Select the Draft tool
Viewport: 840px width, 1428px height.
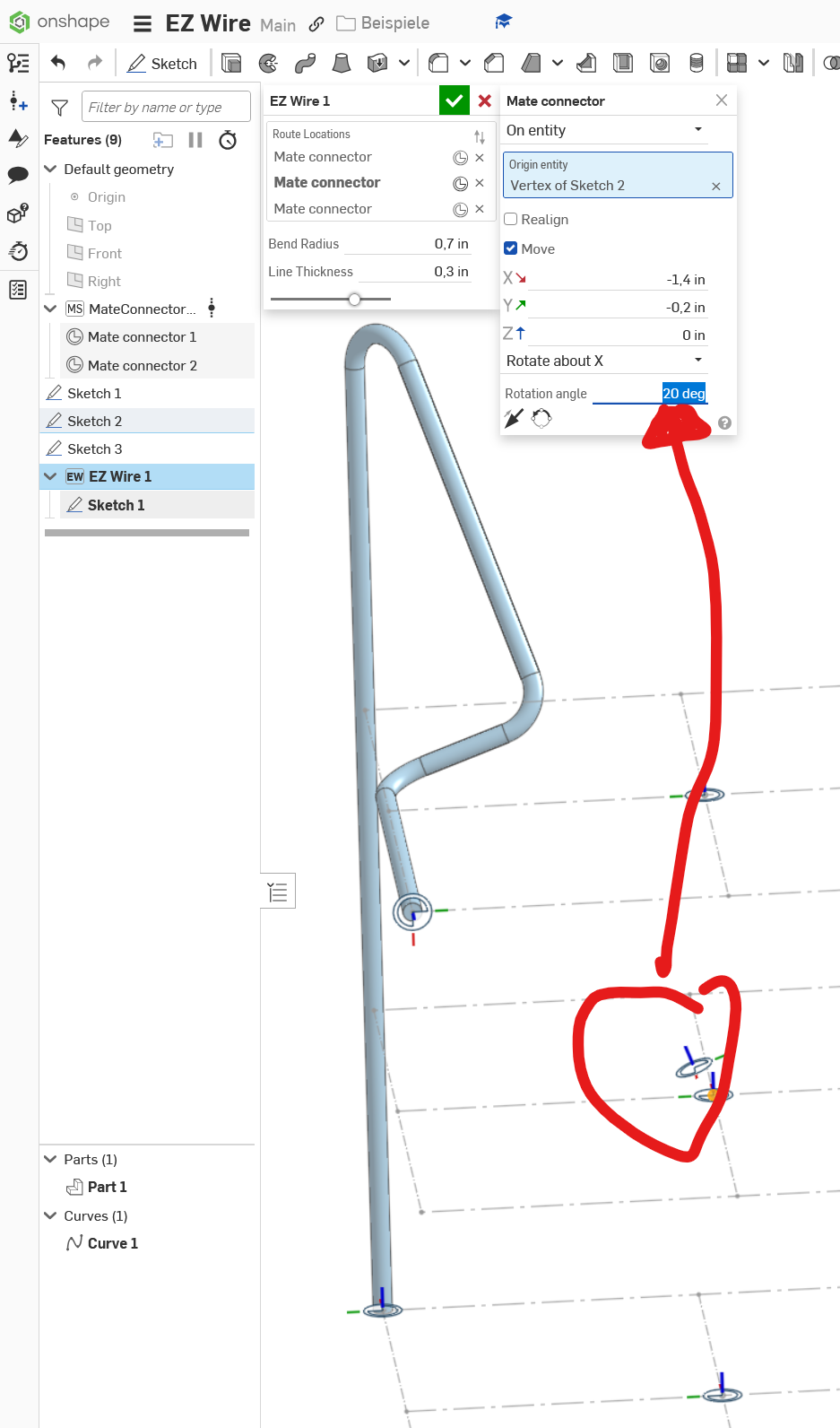532,63
